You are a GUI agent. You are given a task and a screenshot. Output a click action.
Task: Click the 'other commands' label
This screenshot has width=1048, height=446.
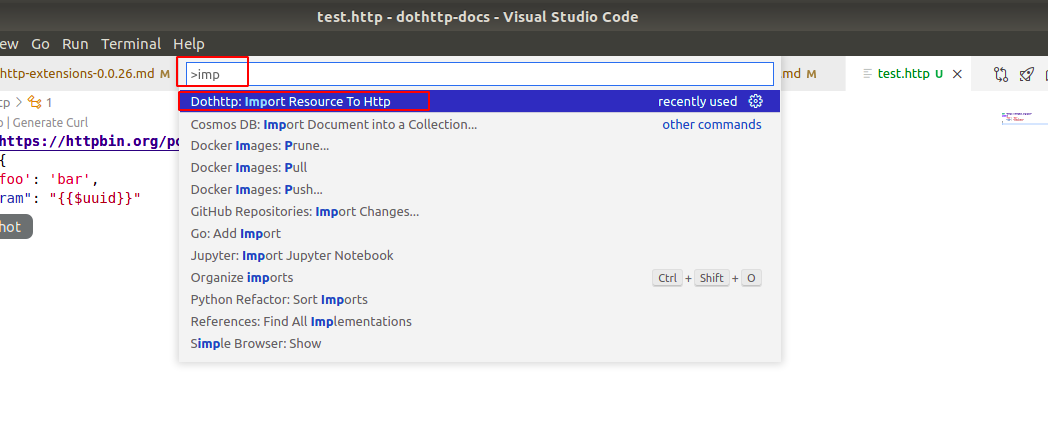click(712, 124)
